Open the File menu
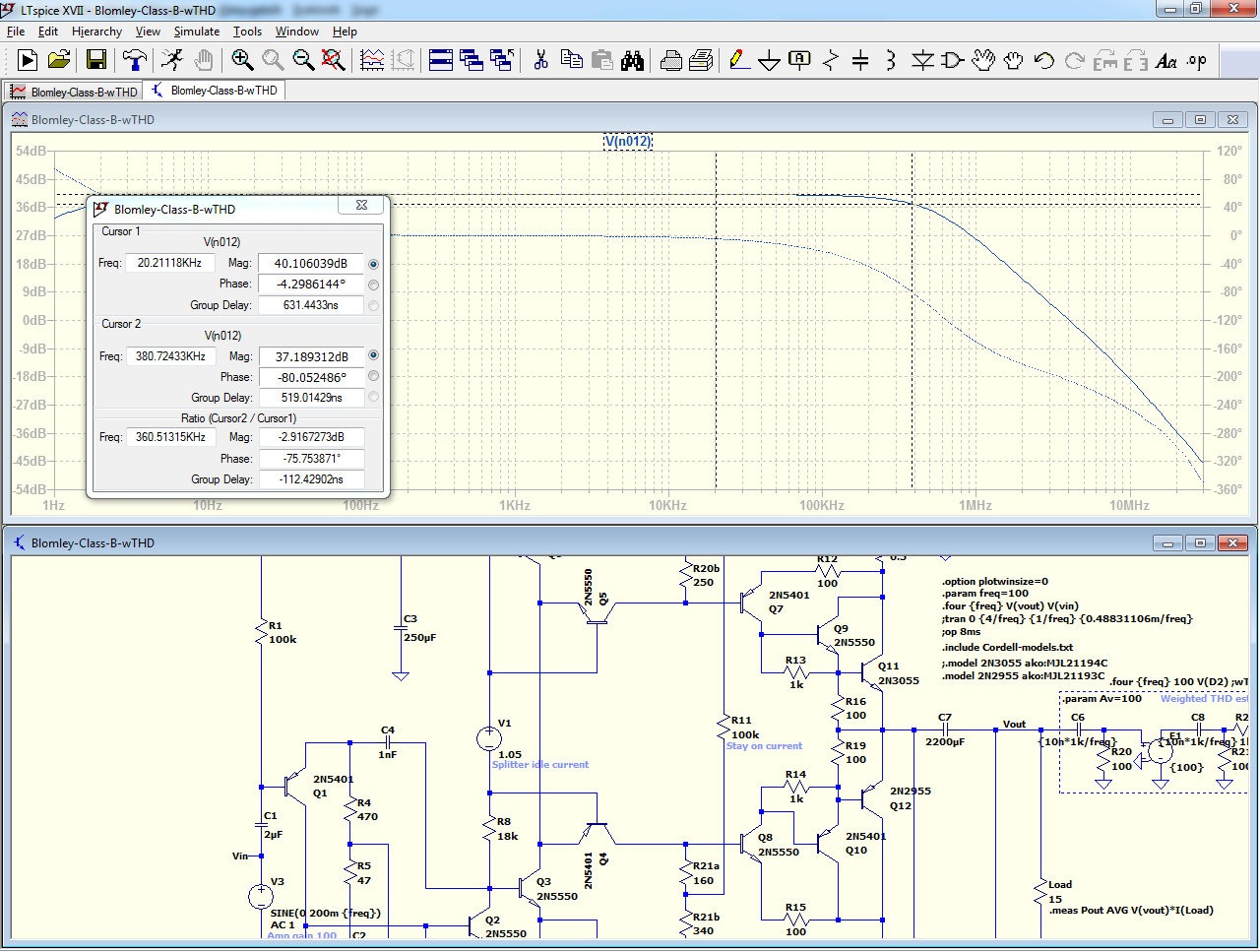 [16, 32]
